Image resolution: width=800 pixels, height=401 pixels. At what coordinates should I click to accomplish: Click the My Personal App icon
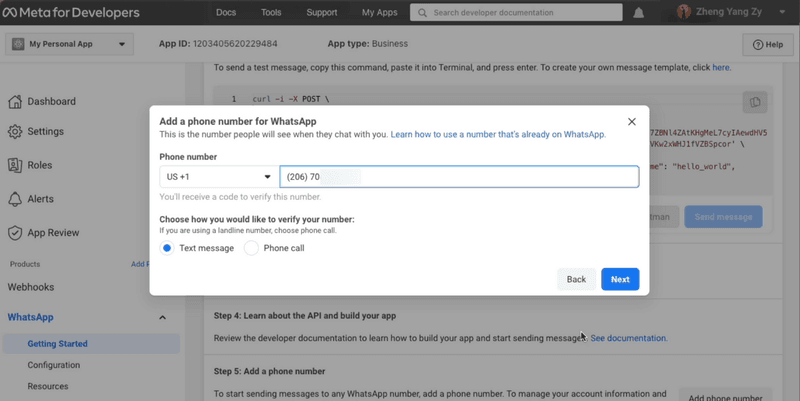(18, 44)
